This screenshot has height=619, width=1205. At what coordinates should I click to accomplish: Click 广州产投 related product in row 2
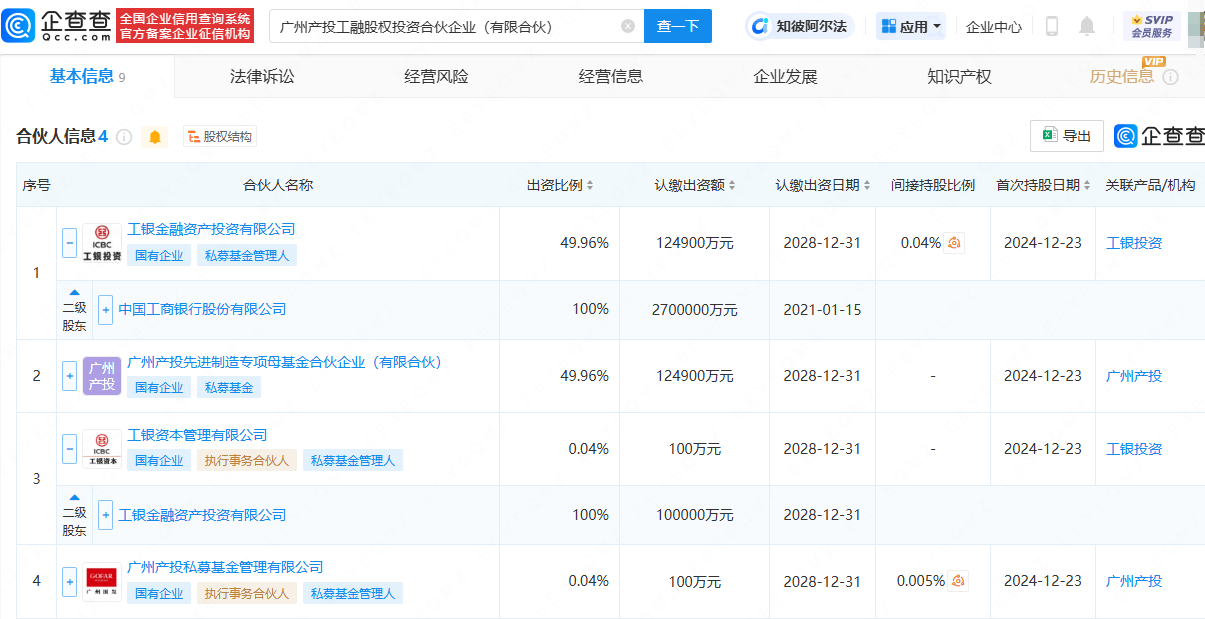(x=1134, y=376)
